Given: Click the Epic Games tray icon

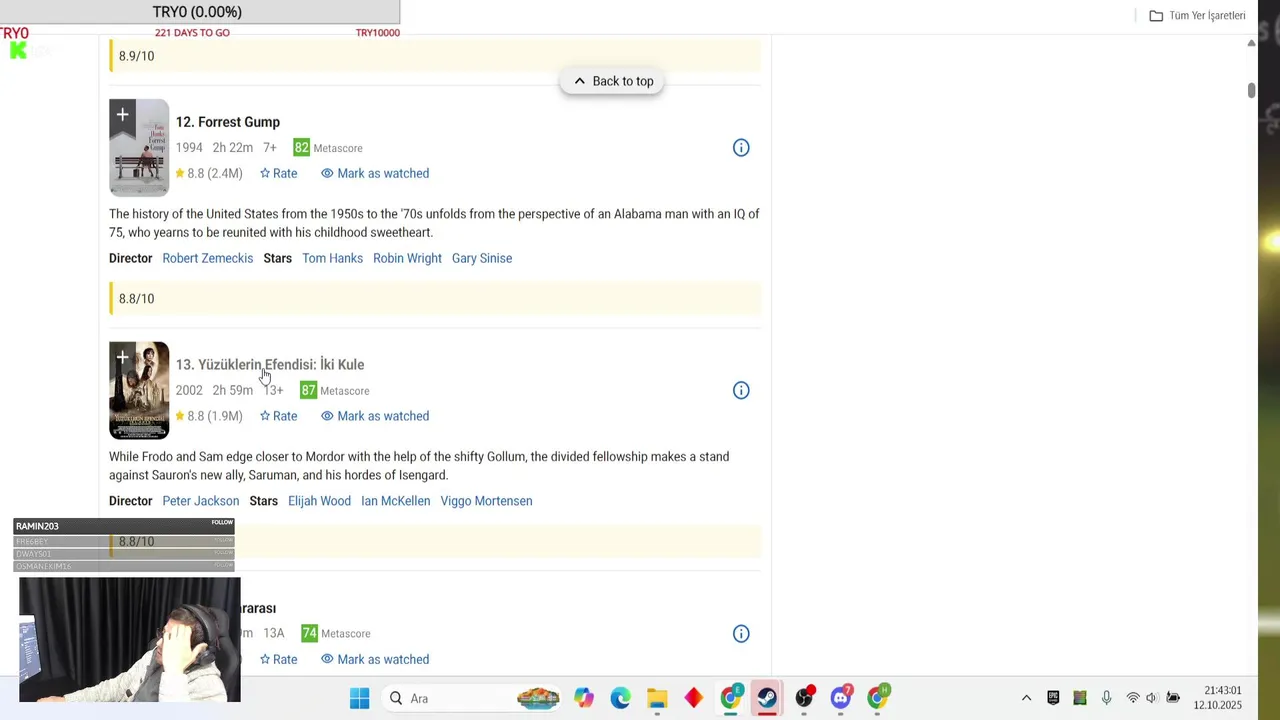Looking at the screenshot, I should [x=1053, y=698].
